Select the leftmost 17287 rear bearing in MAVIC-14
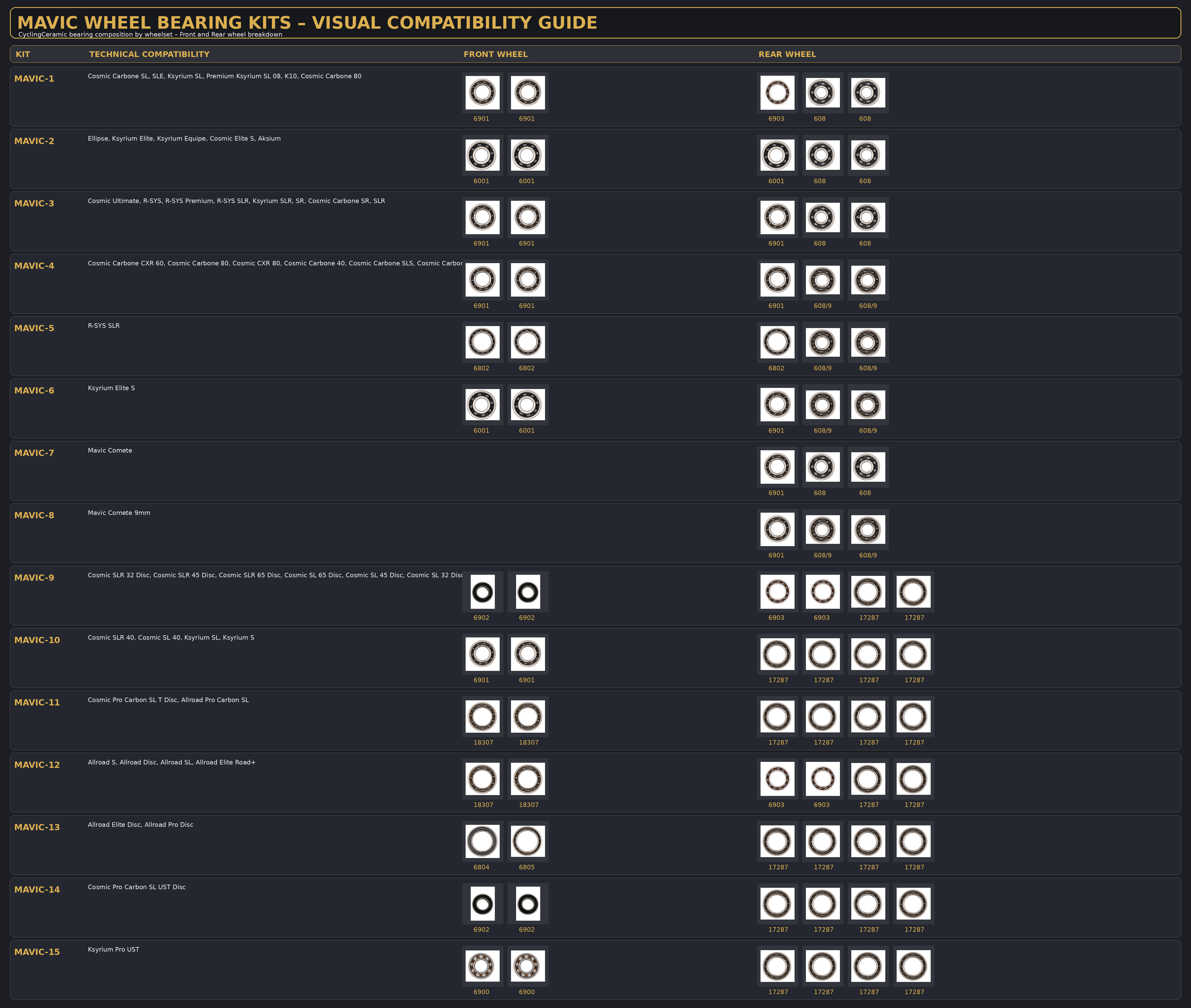Image resolution: width=1191 pixels, height=1008 pixels. click(x=777, y=903)
